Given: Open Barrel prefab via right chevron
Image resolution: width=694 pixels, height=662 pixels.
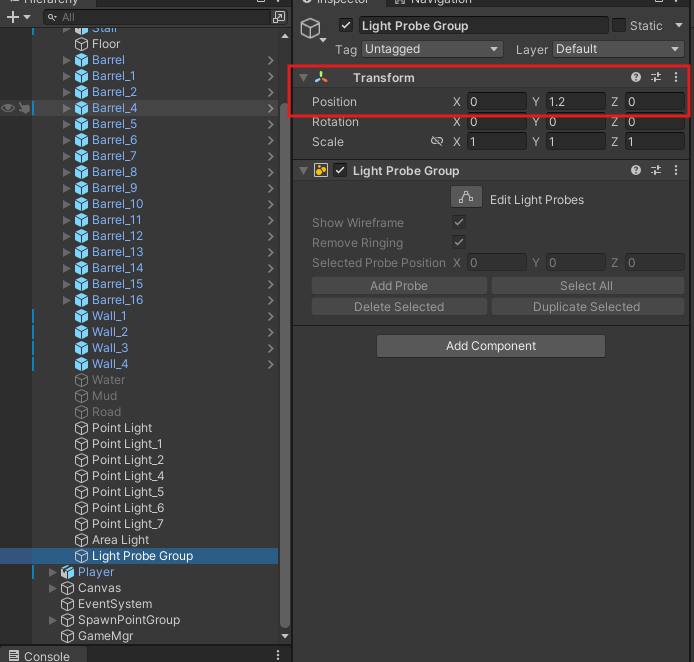Looking at the screenshot, I should click(270, 60).
